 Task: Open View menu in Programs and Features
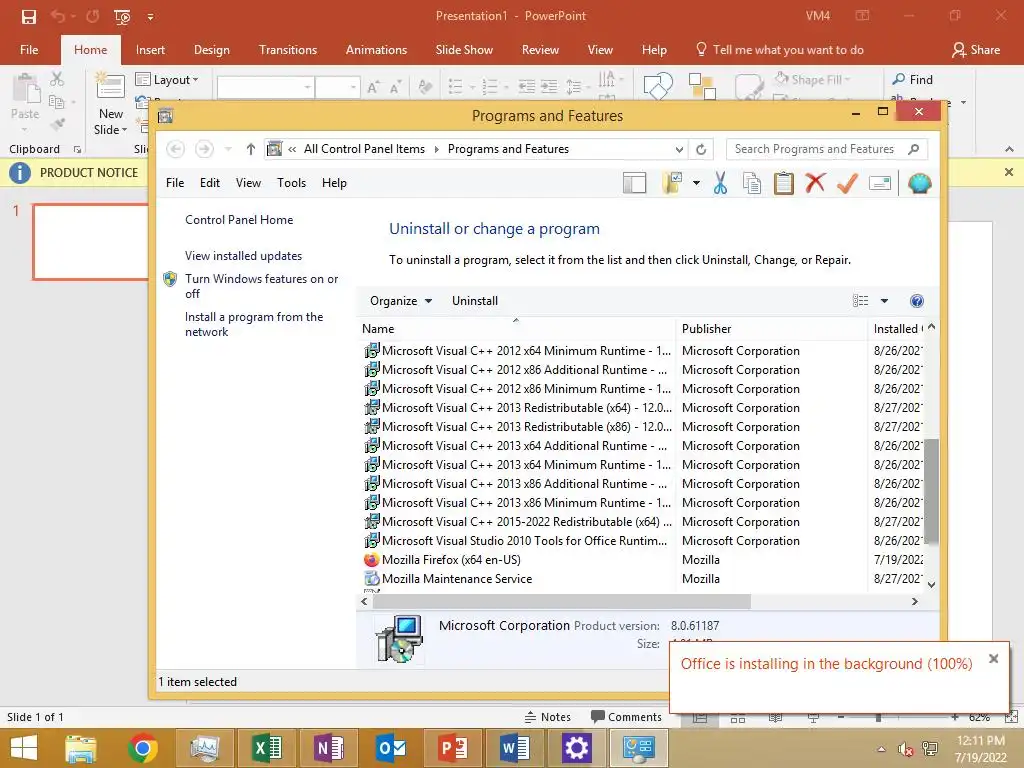(x=248, y=183)
